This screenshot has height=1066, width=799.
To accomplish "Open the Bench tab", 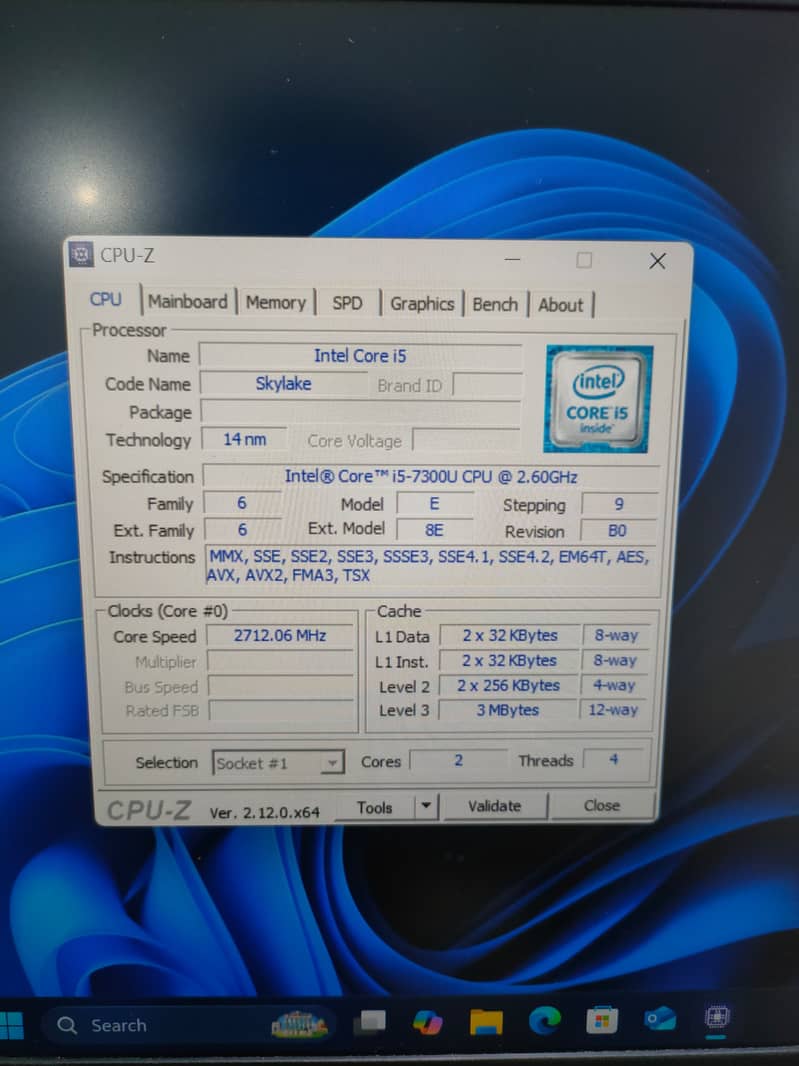I will click(x=495, y=305).
